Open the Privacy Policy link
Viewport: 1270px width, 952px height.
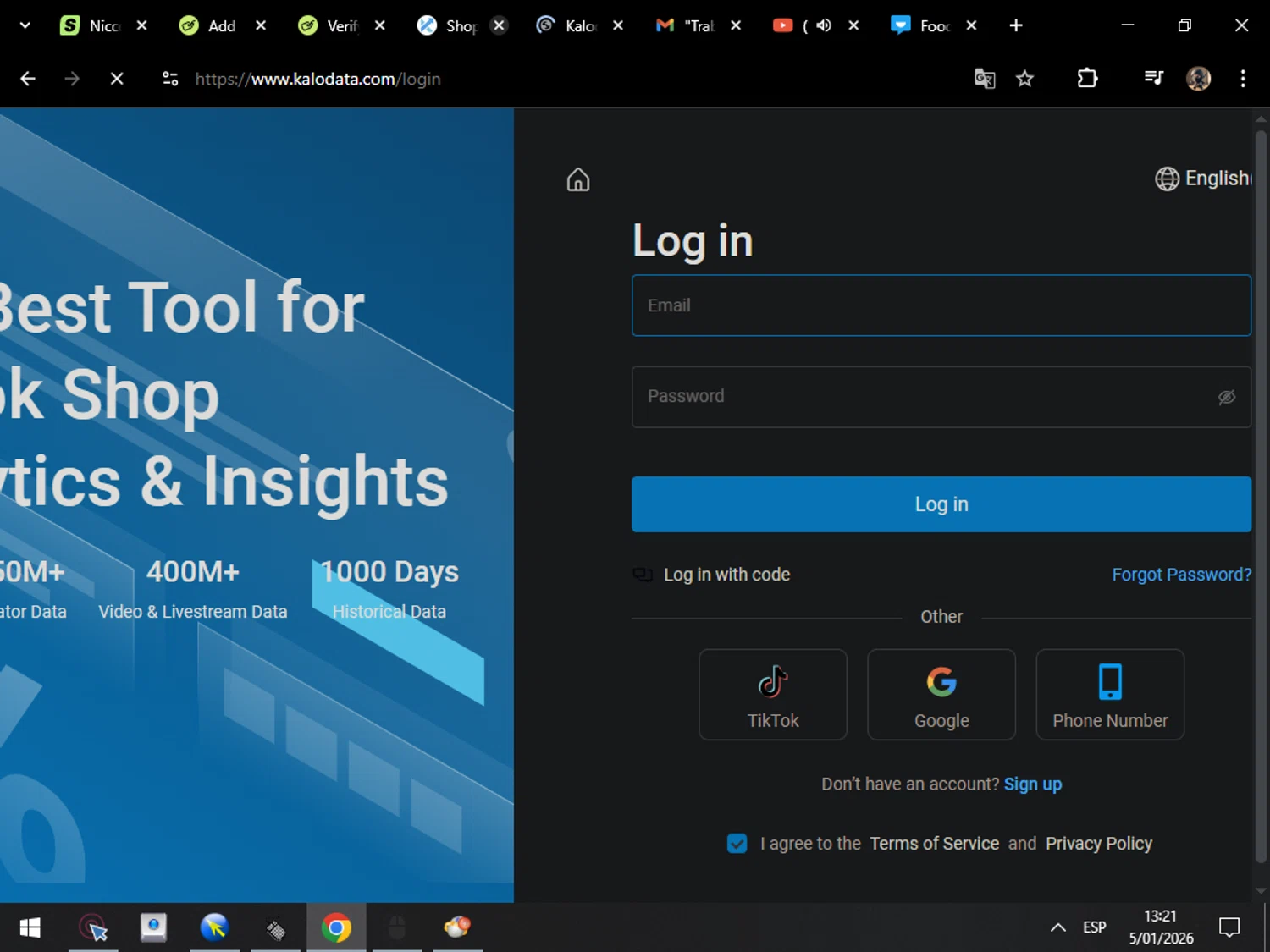(x=1098, y=844)
